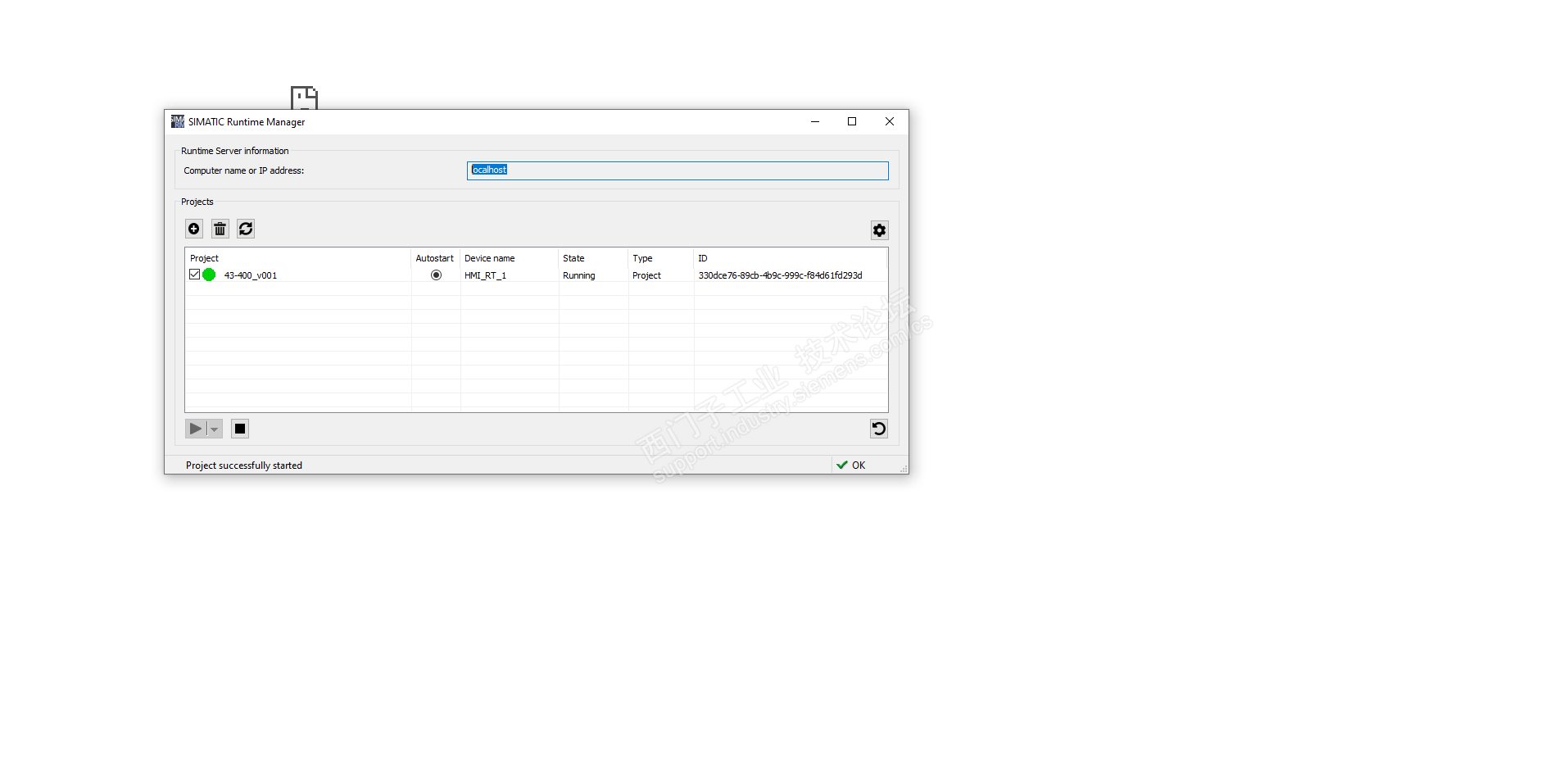Screen dimensions: 1568x772
Task: Minimize the SIMATIC Runtime Manager window
Action: (815, 121)
